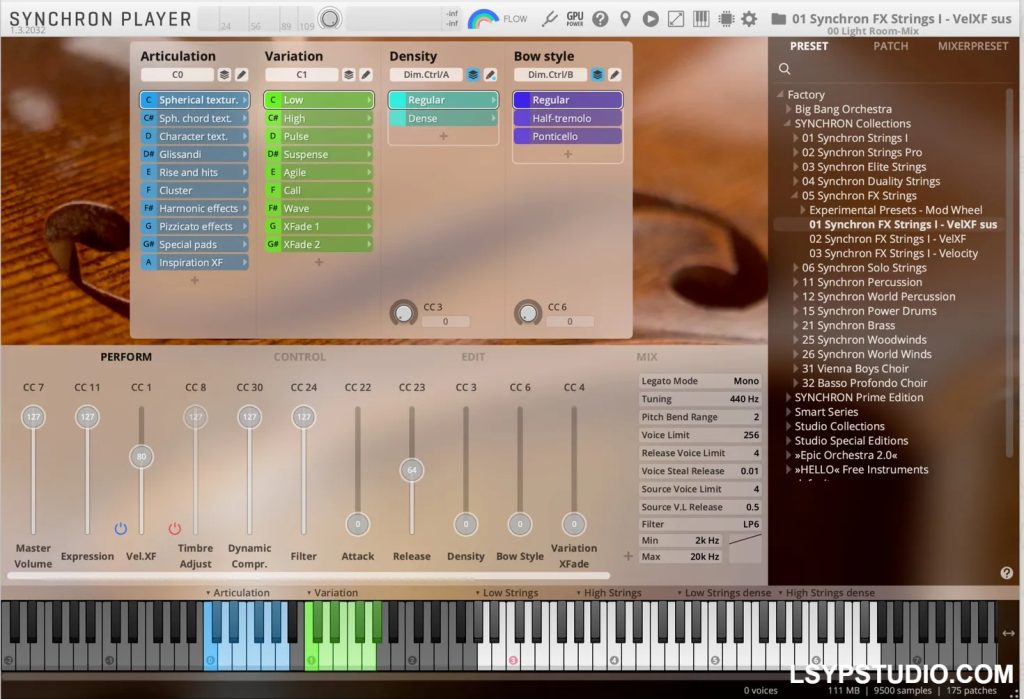The image size is (1024, 699).
Task: Click Voice Limit 256 value
Action: tap(750, 434)
